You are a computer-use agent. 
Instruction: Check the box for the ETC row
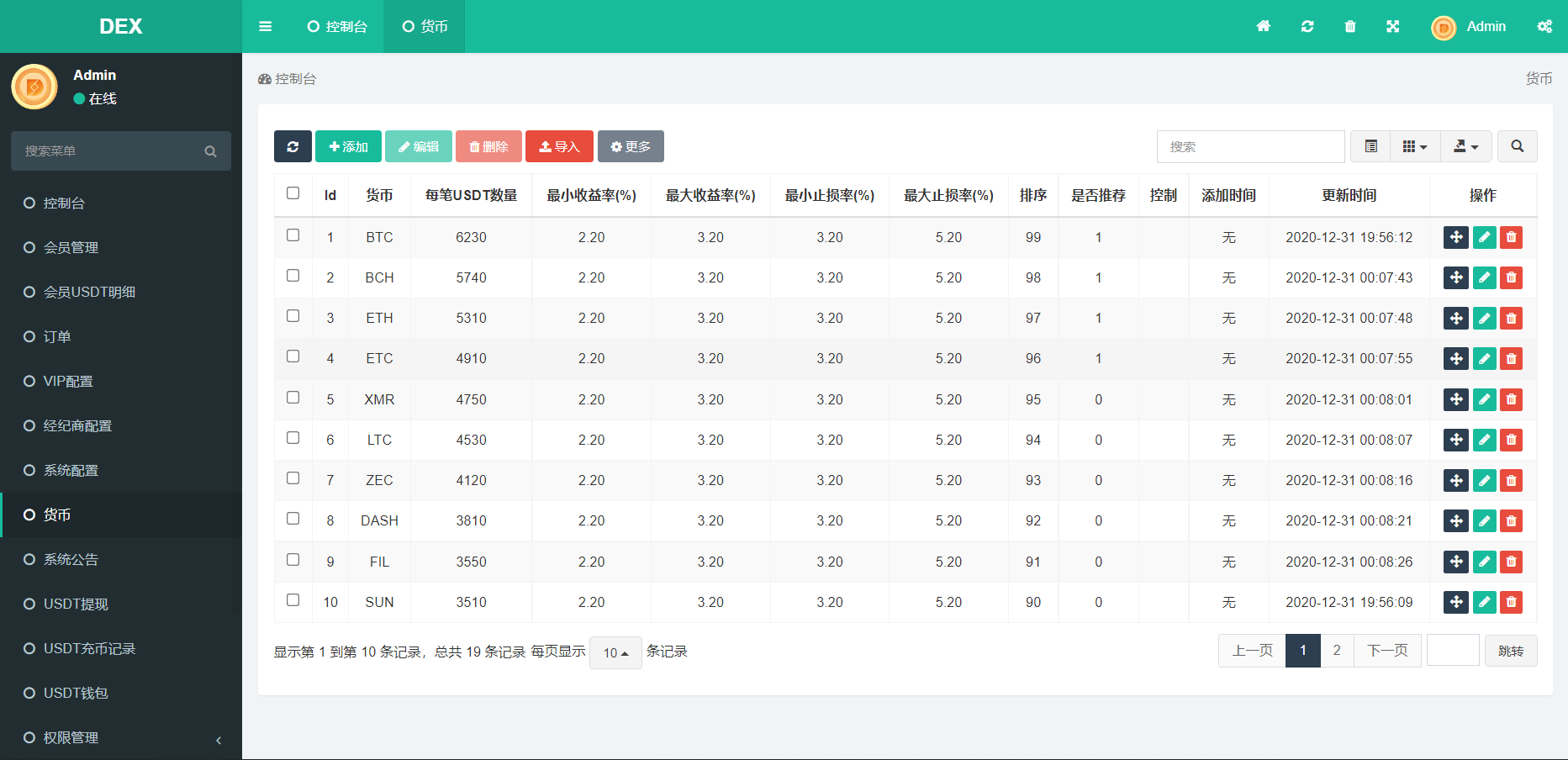[293, 356]
